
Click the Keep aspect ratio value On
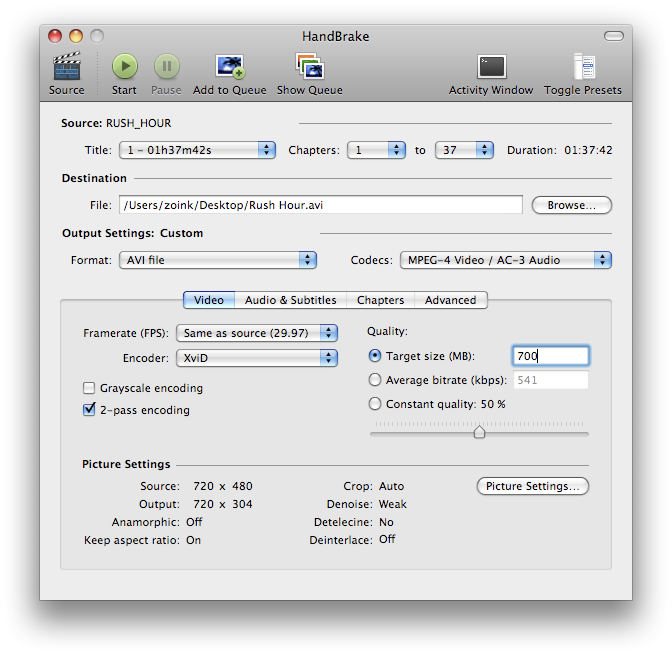coord(193,540)
